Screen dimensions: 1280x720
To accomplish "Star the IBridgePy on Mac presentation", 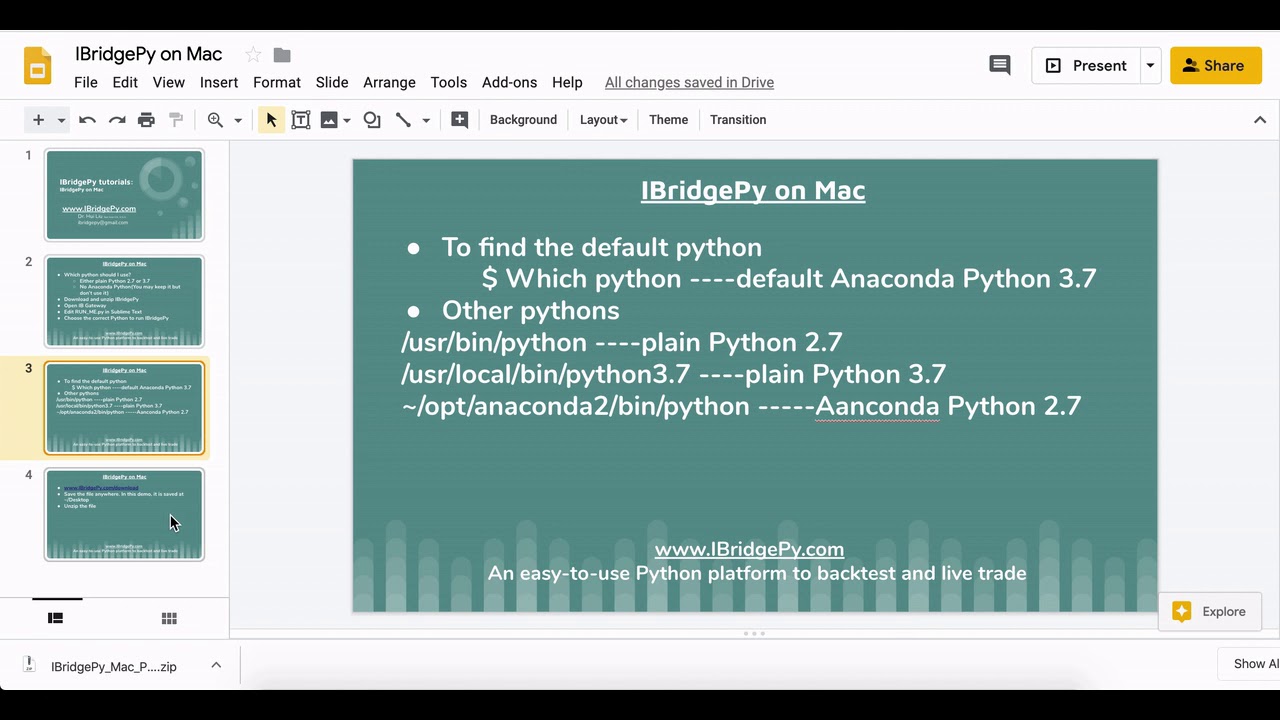I will (x=253, y=55).
